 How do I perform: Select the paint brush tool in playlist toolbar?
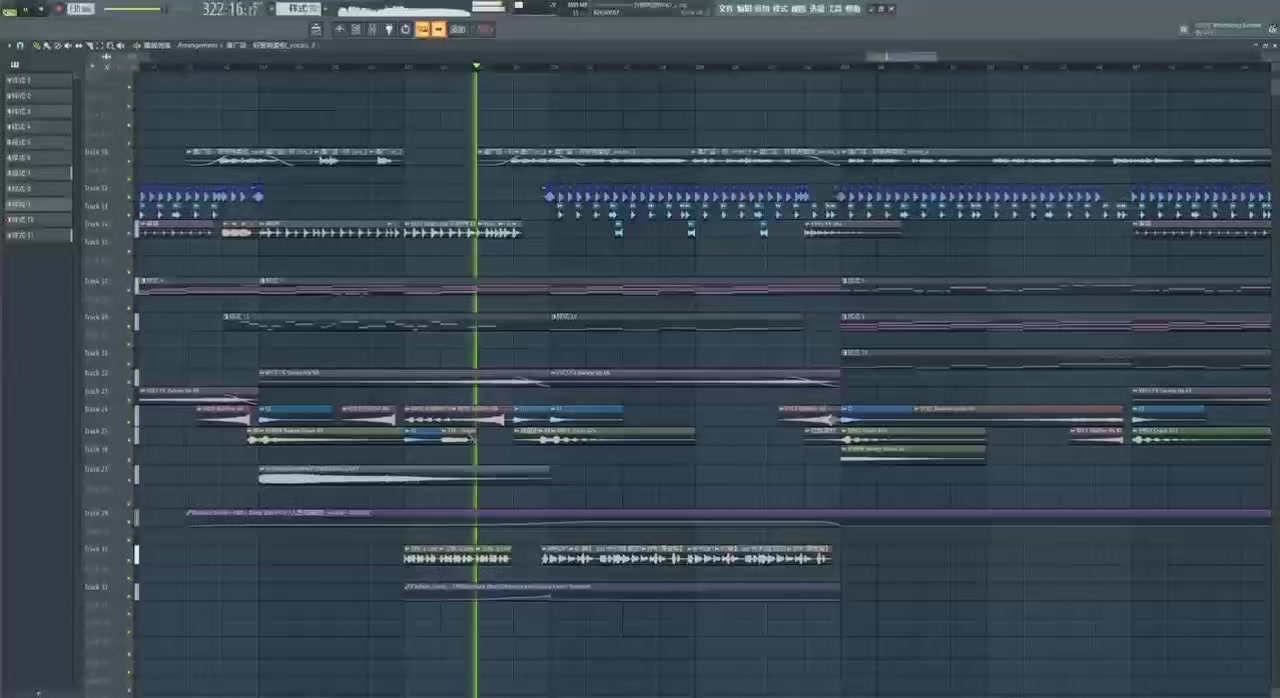tap(46, 46)
